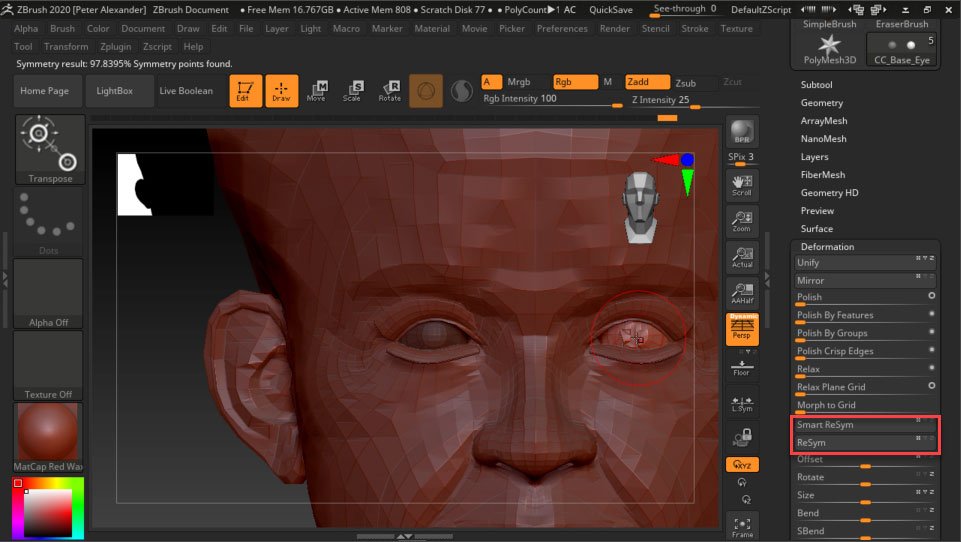961x542 pixels.
Task: Click the DefaultZScript button
Action: click(761, 9)
